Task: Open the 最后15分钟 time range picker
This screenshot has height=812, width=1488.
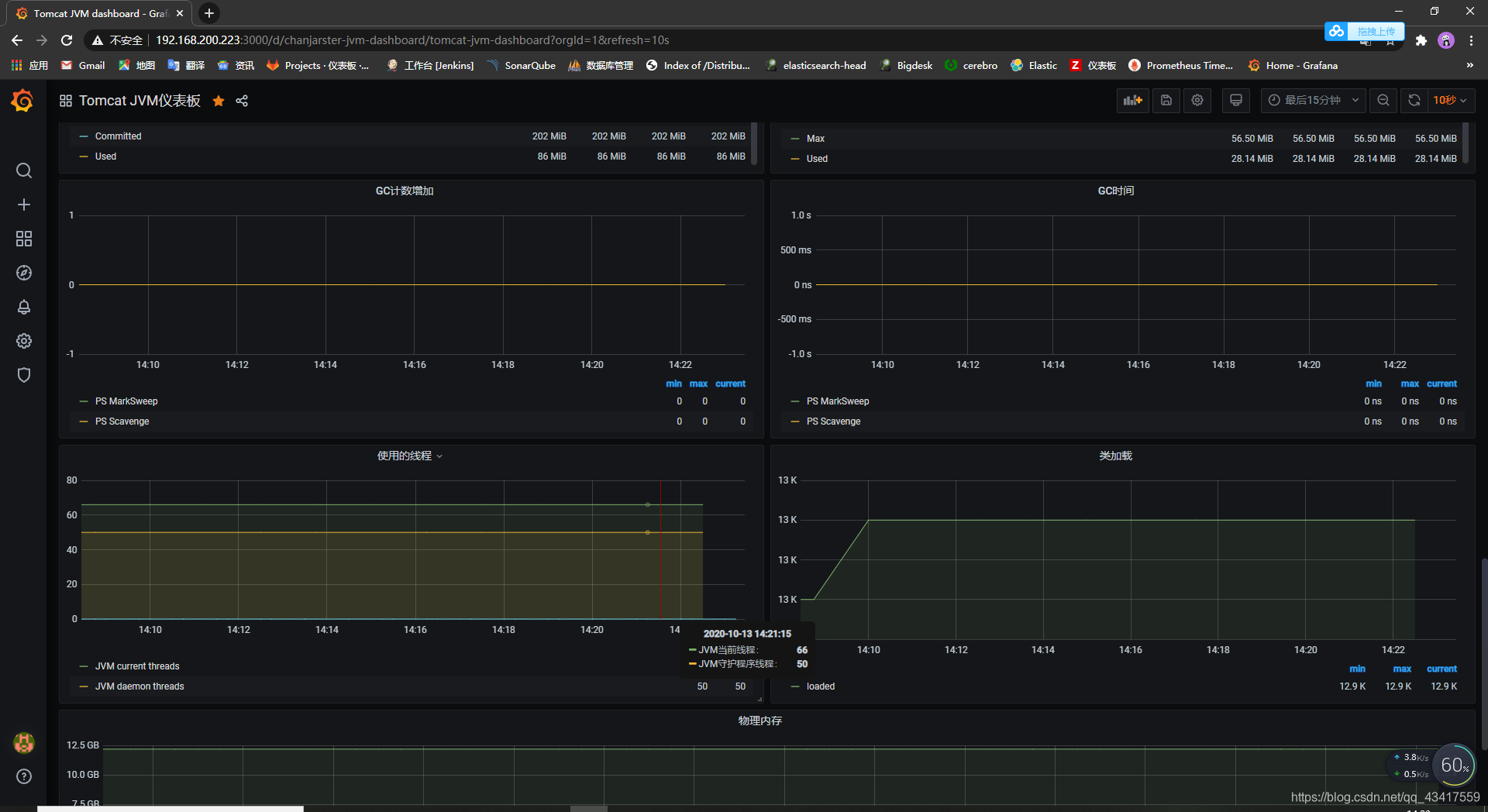Action: tap(1312, 100)
